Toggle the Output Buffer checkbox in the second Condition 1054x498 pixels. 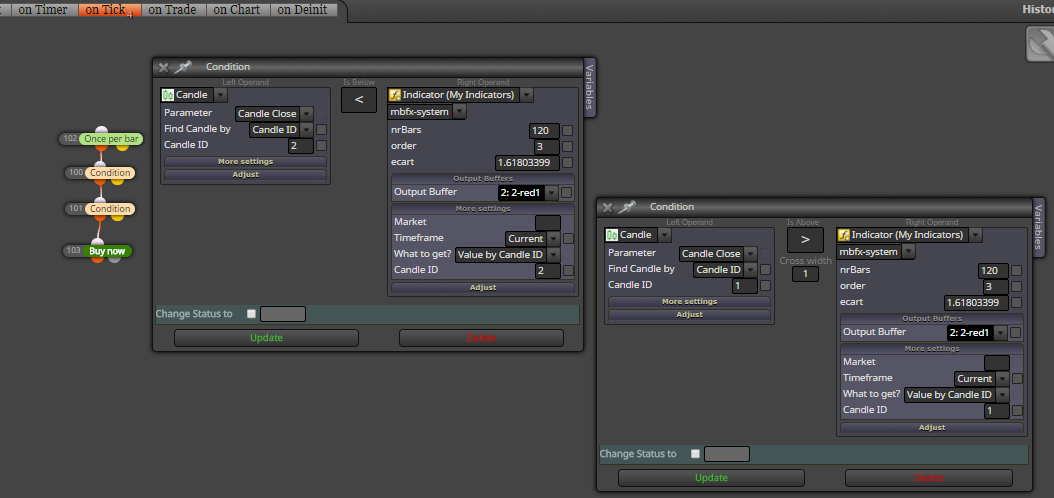[x=1015, y=333]
